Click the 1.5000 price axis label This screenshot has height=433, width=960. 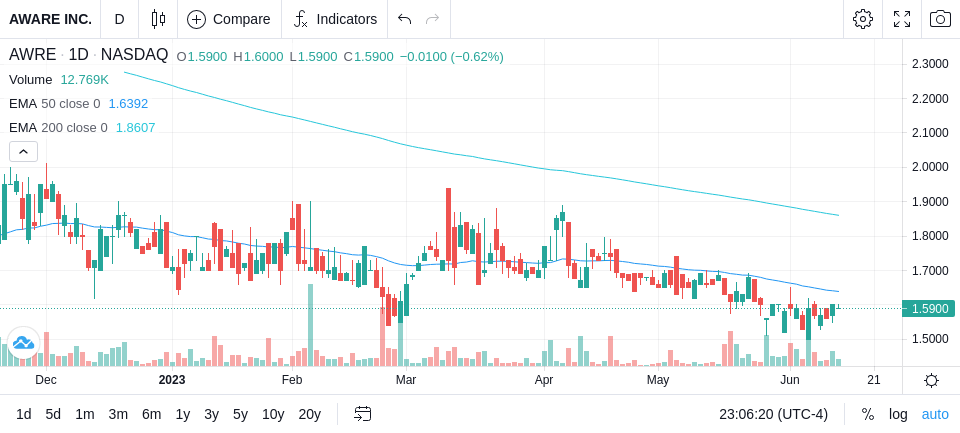[930, 339]
